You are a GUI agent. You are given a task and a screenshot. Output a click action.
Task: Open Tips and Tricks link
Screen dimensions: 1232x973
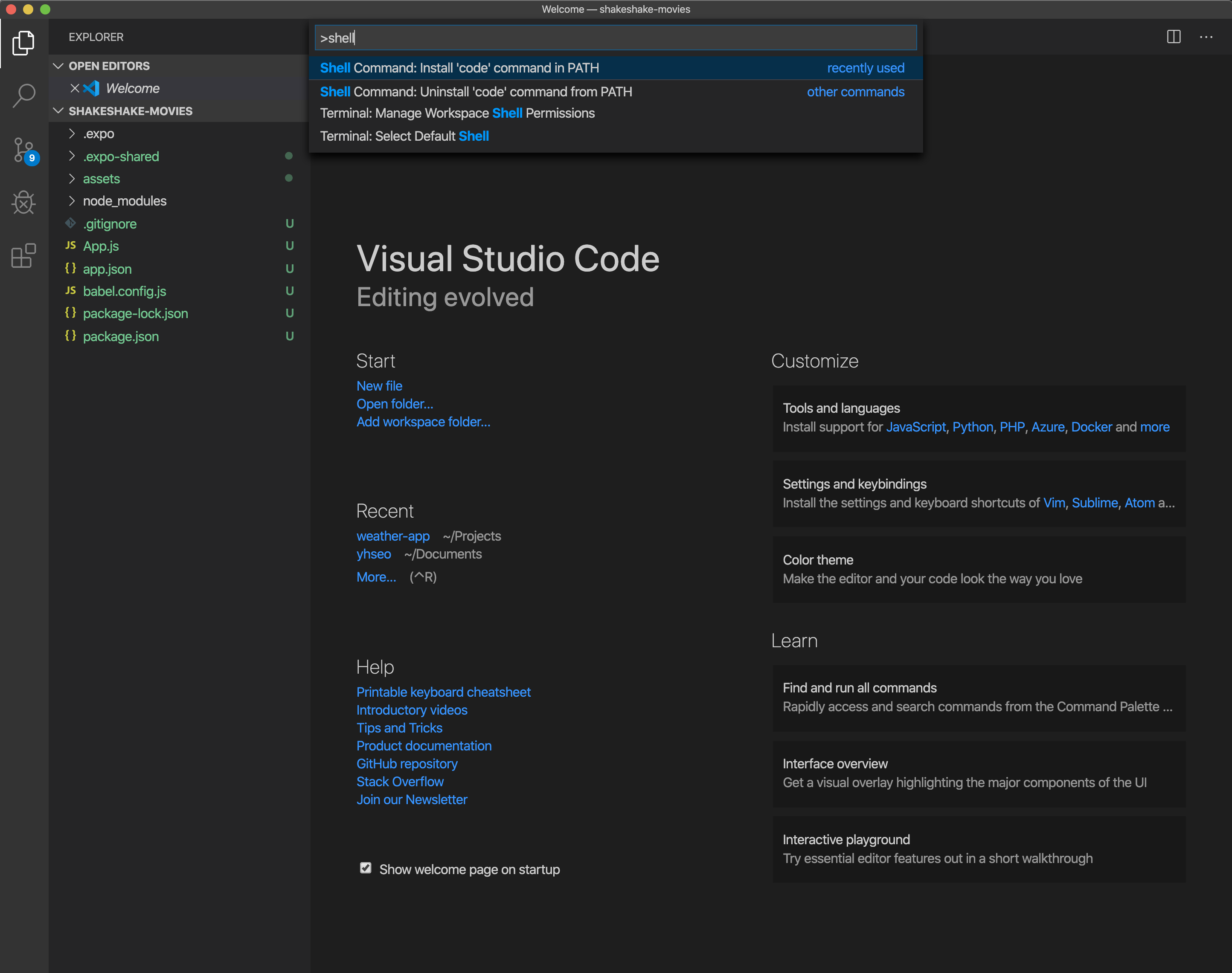pyautogui.click(x=399, y=728)
